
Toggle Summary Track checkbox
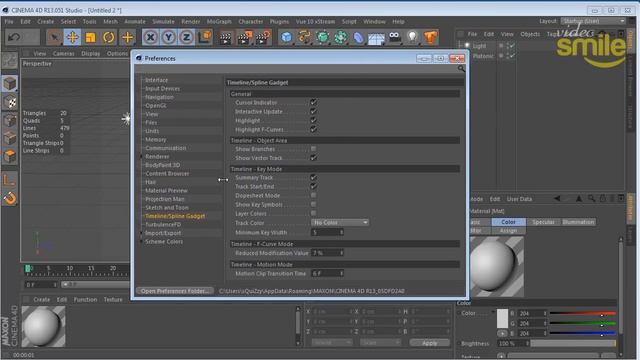coord(313,178)
